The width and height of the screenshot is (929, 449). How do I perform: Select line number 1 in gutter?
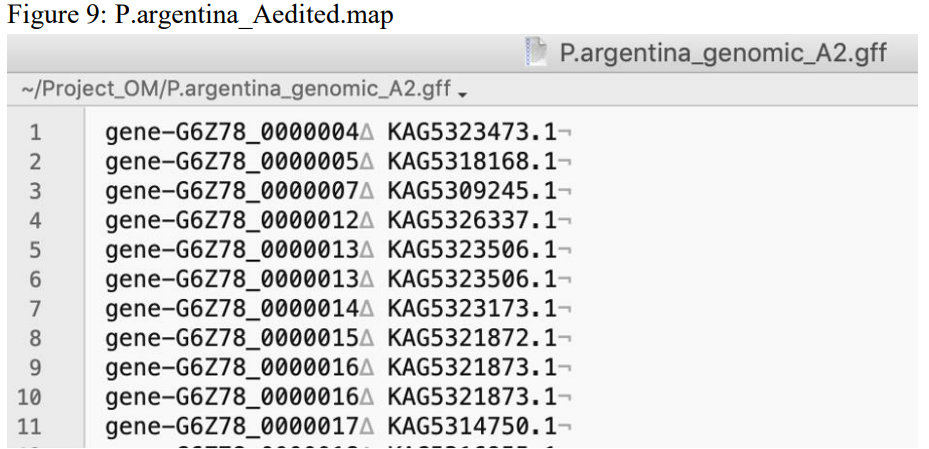pyautogui.click(x=35, y=133)
